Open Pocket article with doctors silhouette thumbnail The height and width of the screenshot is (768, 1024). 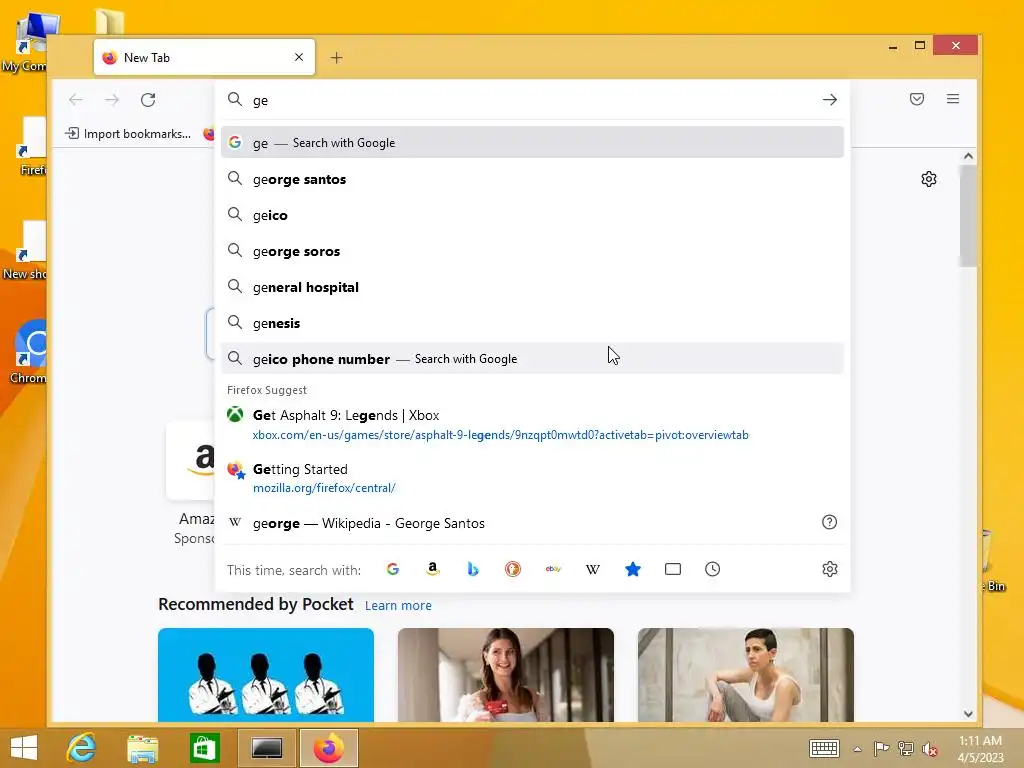coord(266,675)
